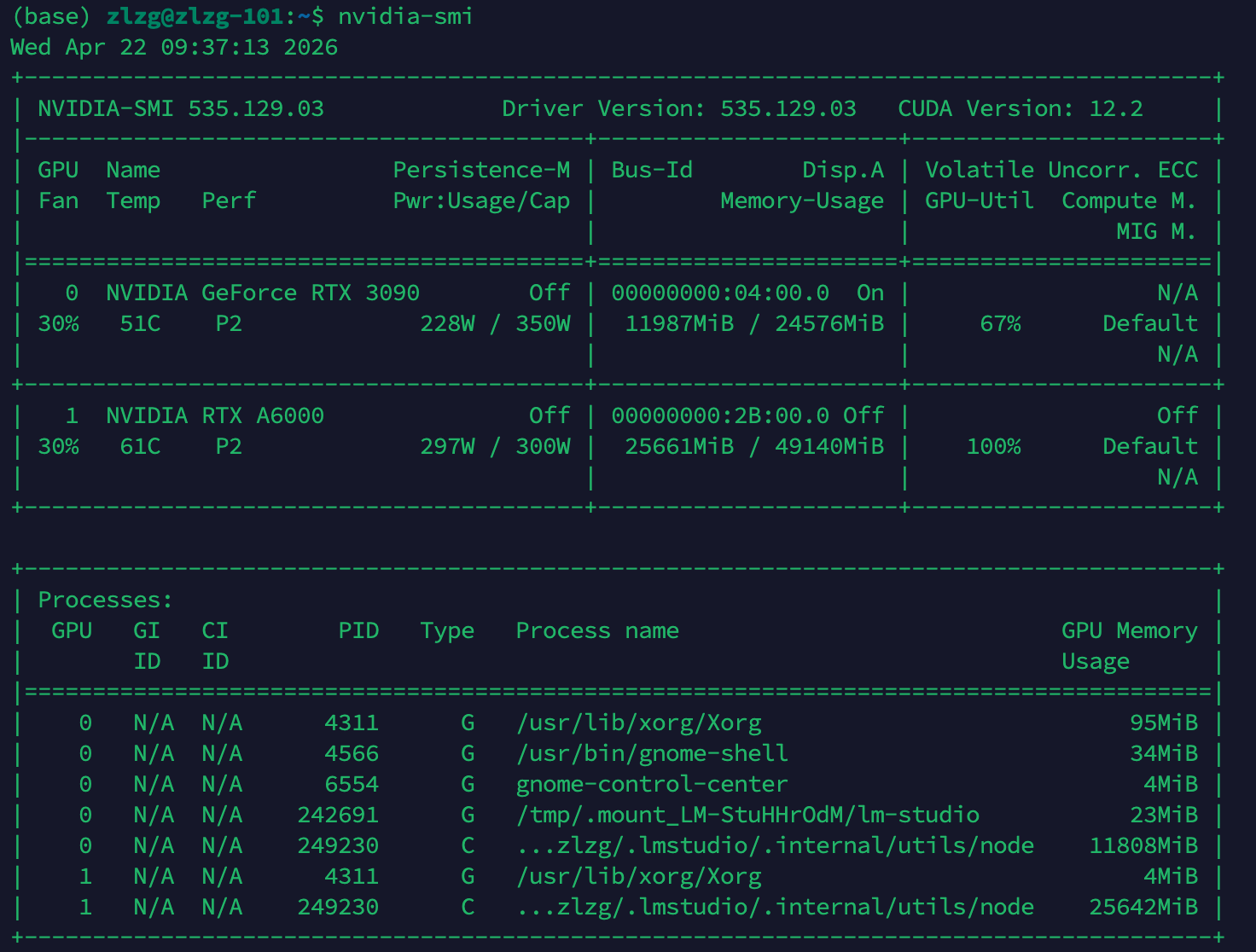Click the 25642MiB process memory usage
This screenshot has width=1256, height=952.
click(1143, 907)
